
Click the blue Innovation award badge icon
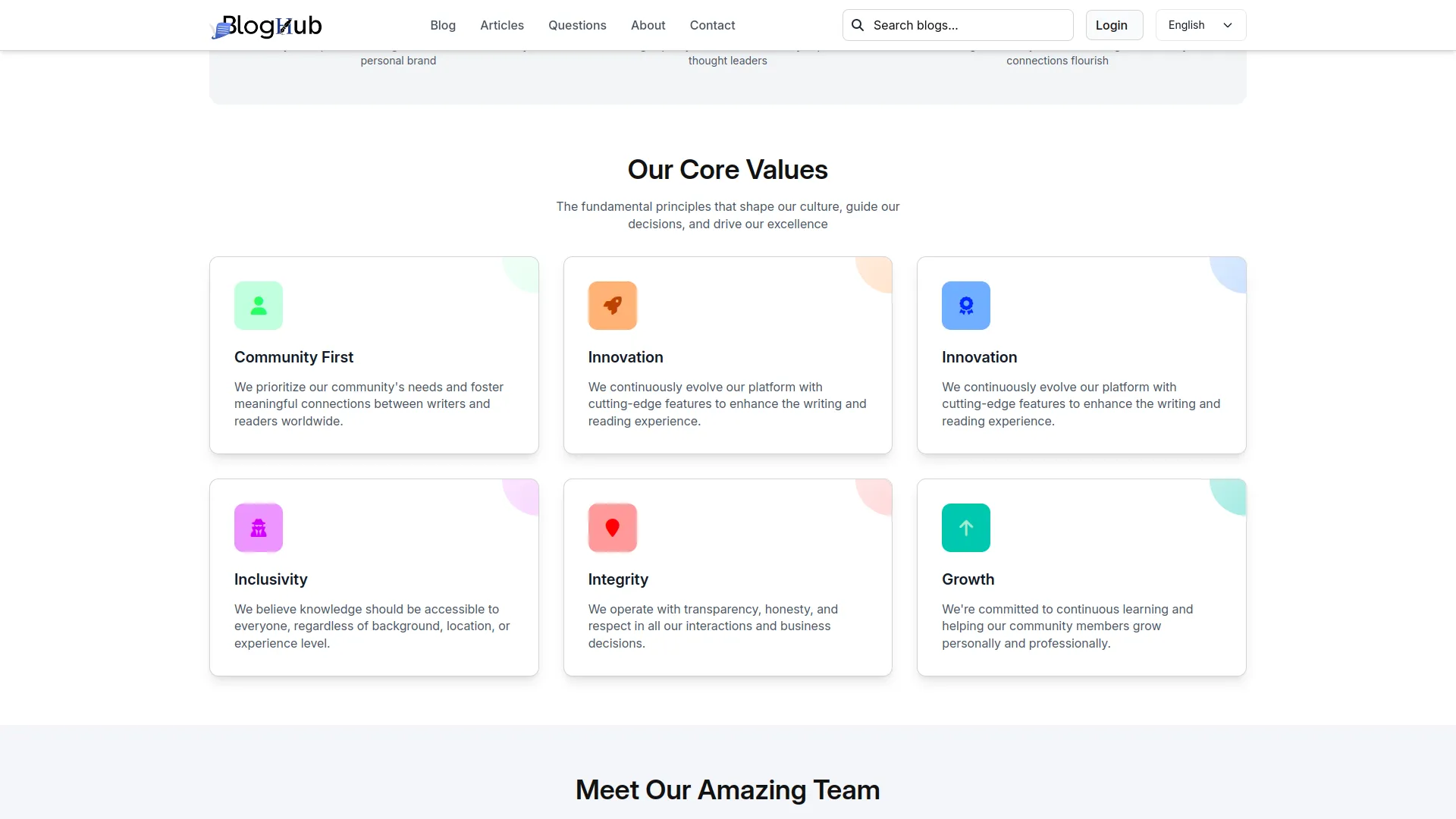(965, 305)
